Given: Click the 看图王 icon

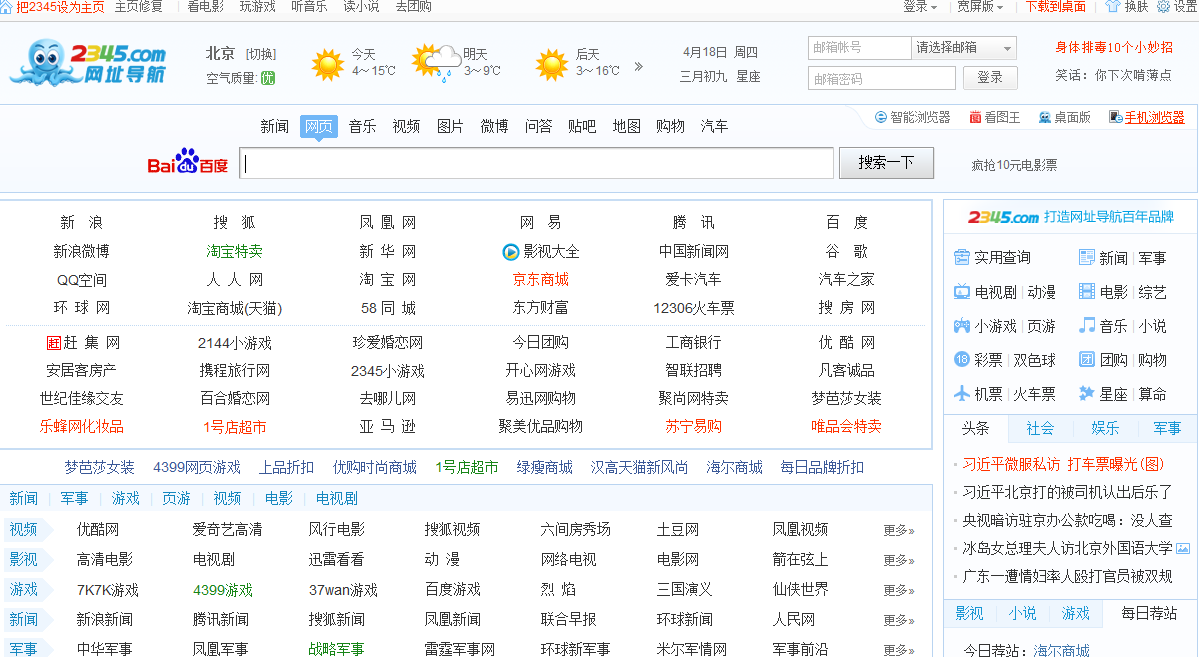Looking at the screenshot, I should (975, 117).
